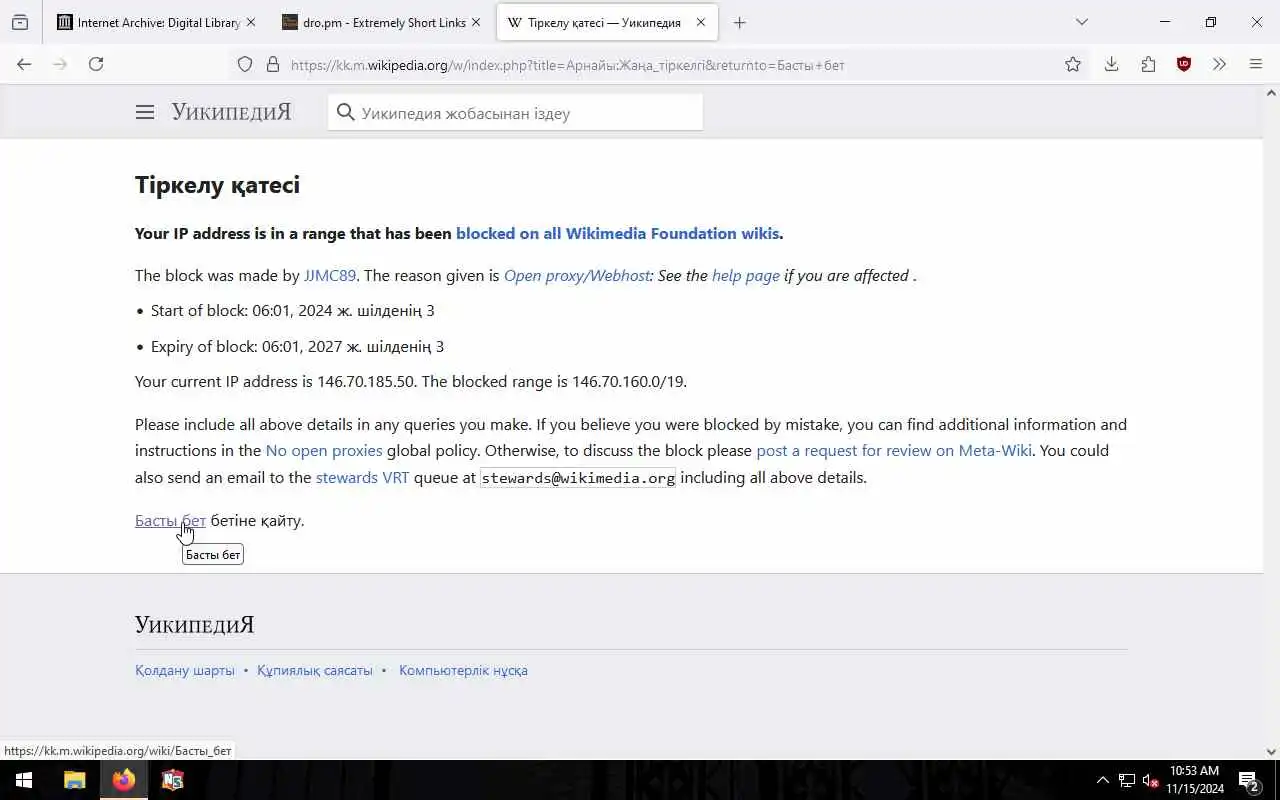Click the Start of block date line
The height and width of the screenshot is (800, 1280).
tap(292, 311)
